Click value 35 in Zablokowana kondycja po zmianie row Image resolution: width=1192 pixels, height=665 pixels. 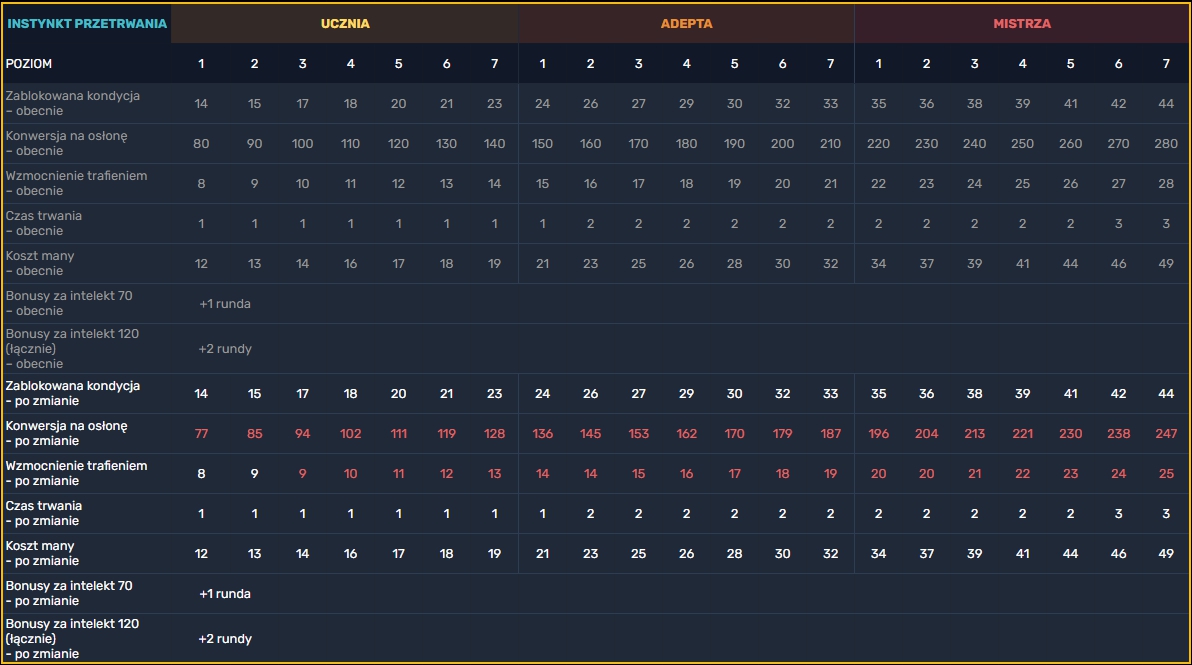[x=878, y=394]
